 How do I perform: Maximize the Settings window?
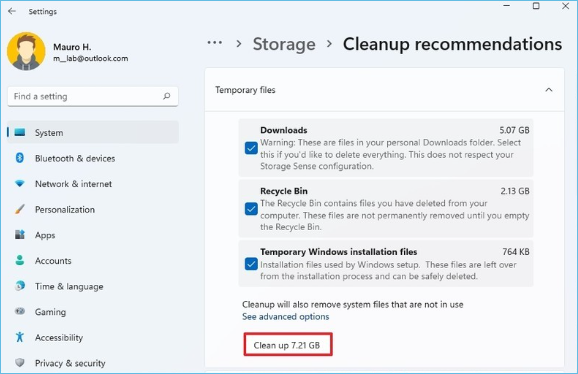536,6
